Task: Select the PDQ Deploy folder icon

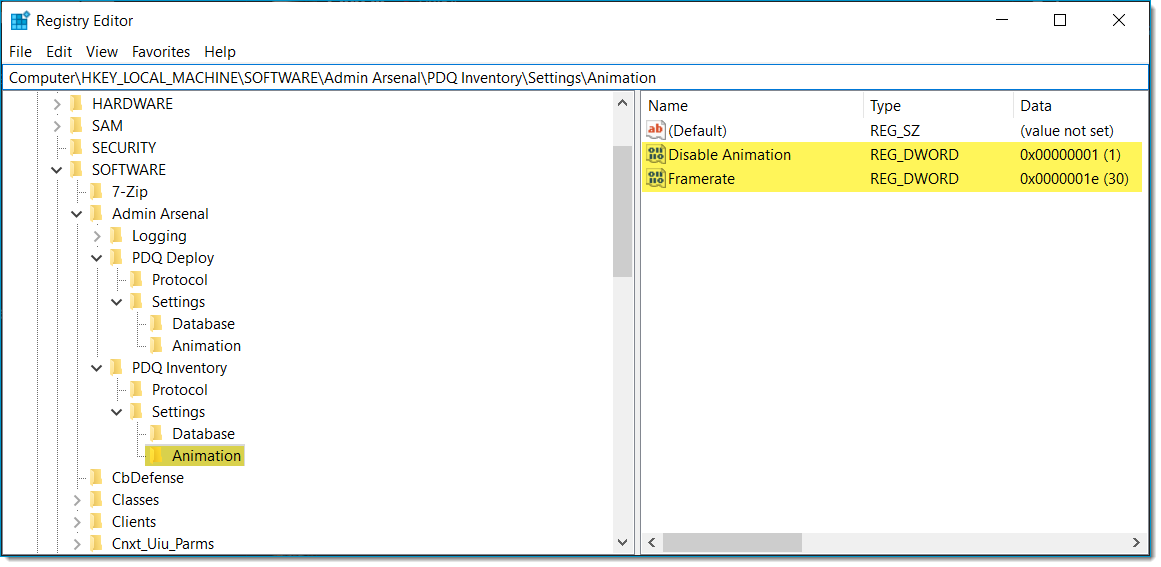Action: (116, 258)
